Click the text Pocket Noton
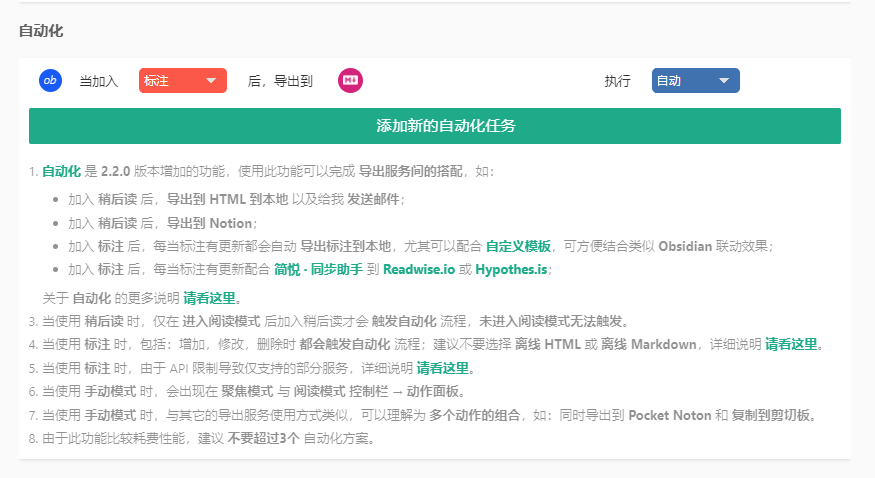 coord(670,416)
